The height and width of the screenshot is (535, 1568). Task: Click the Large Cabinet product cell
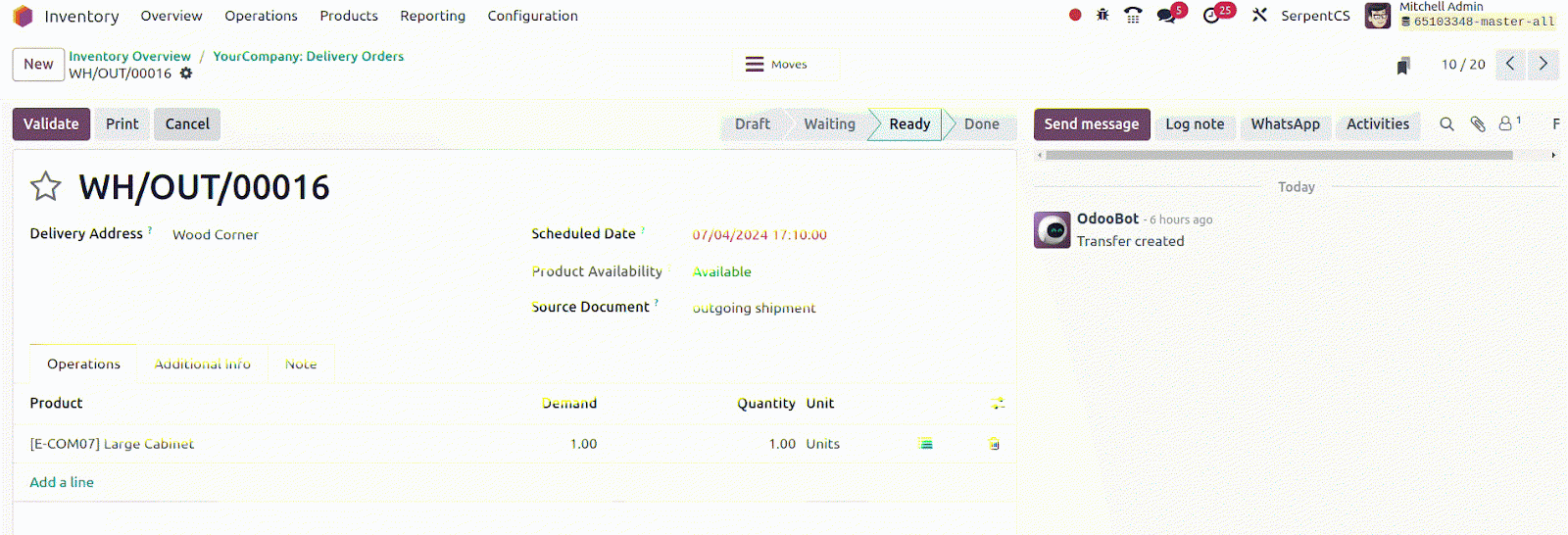tap(112, 444)
